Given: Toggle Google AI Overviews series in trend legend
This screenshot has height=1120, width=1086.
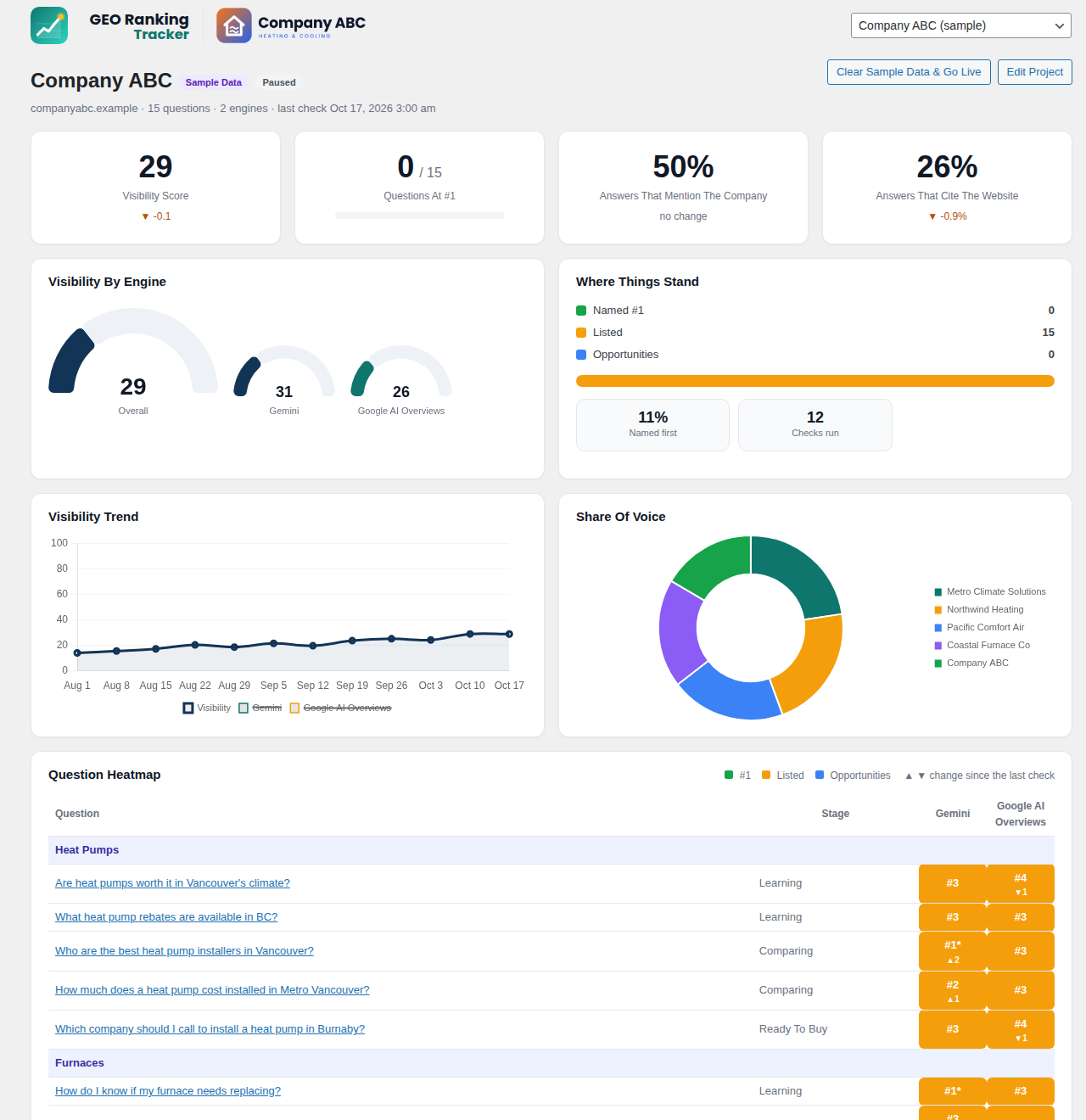Looking at the screenshot, I should 340,708.
